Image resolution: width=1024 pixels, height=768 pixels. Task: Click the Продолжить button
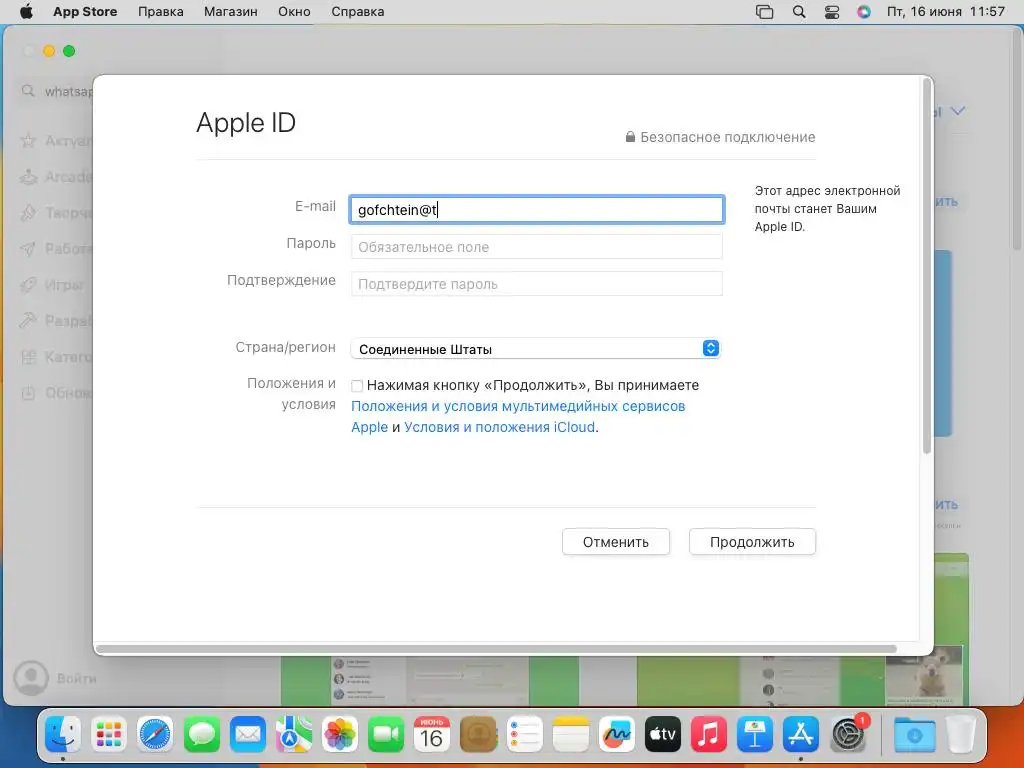[752, 542]
